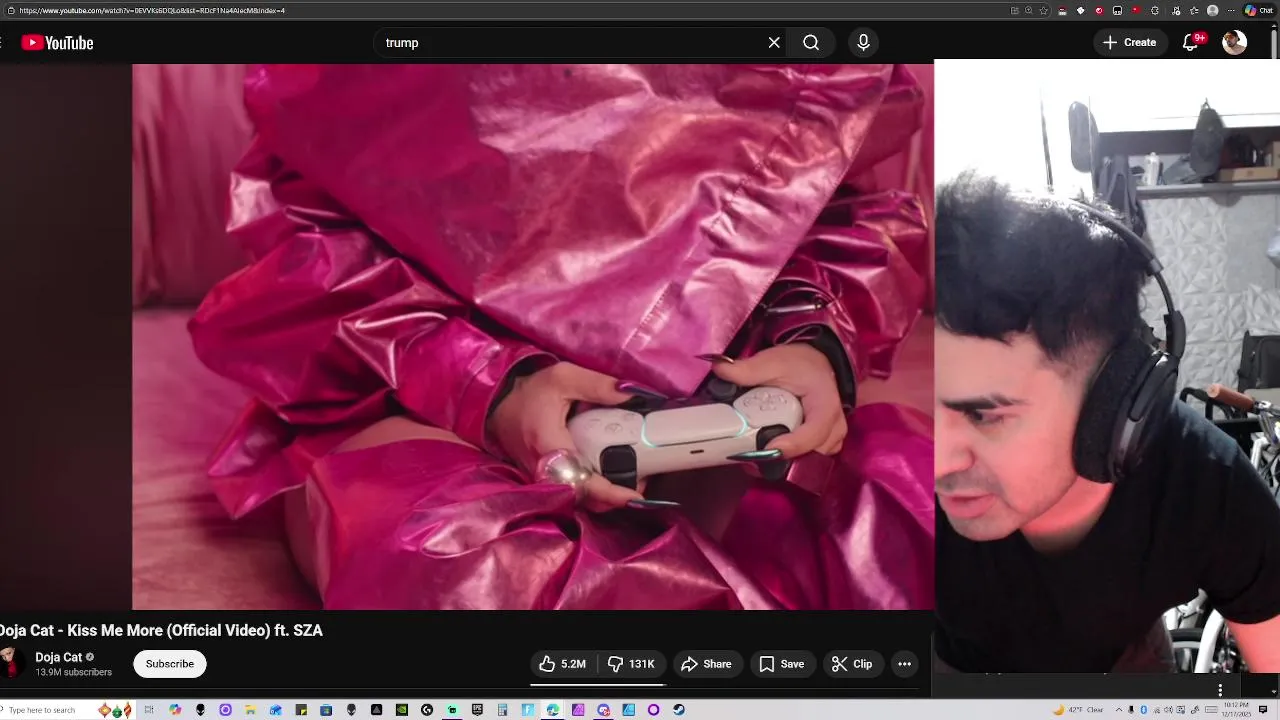Screen dimensions: 1280x720
Task: Show hidden system tray icons chevron
Action: 1119,710
